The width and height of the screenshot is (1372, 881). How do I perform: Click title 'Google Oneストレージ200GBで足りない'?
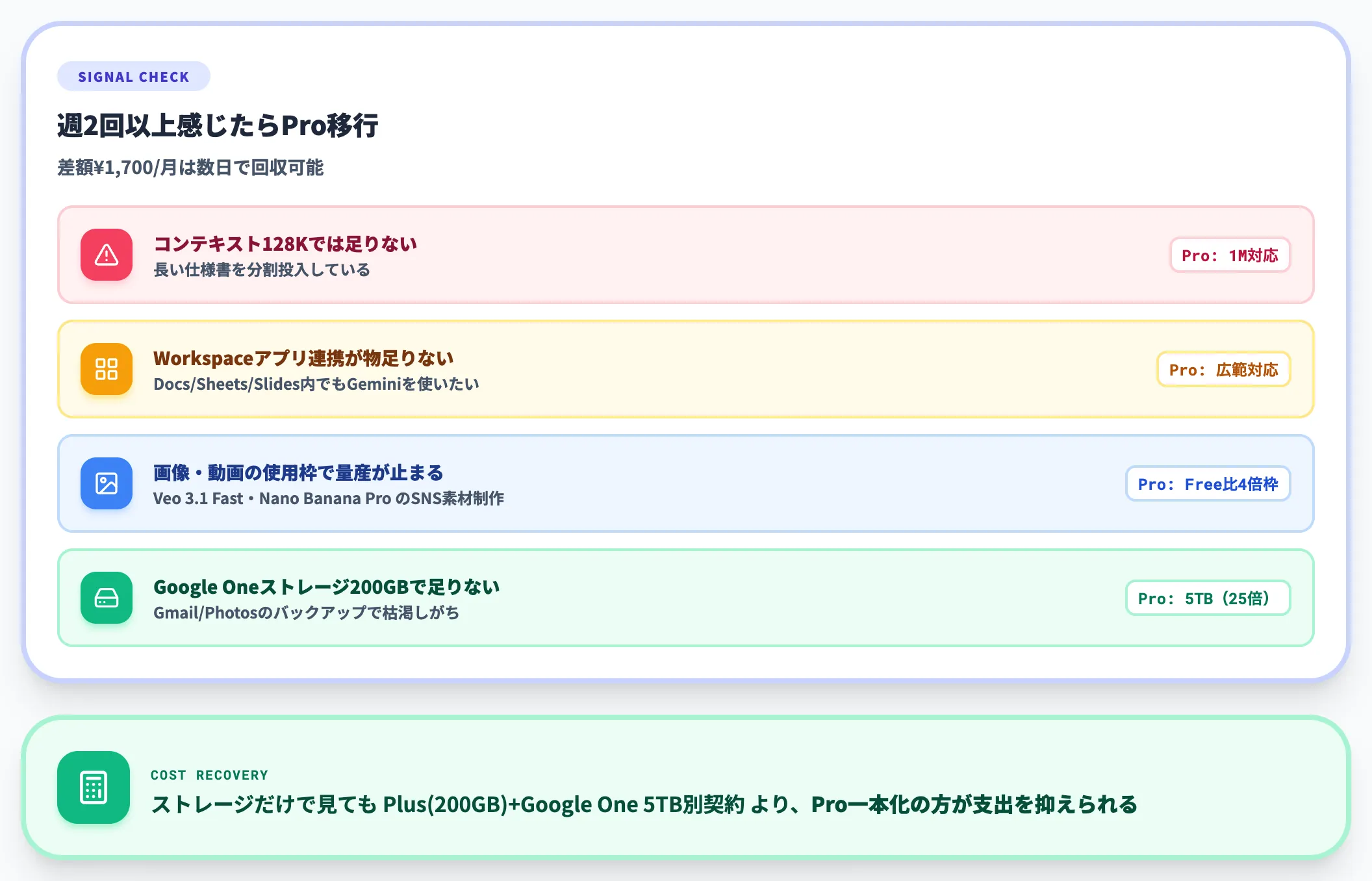pos(327,587)
